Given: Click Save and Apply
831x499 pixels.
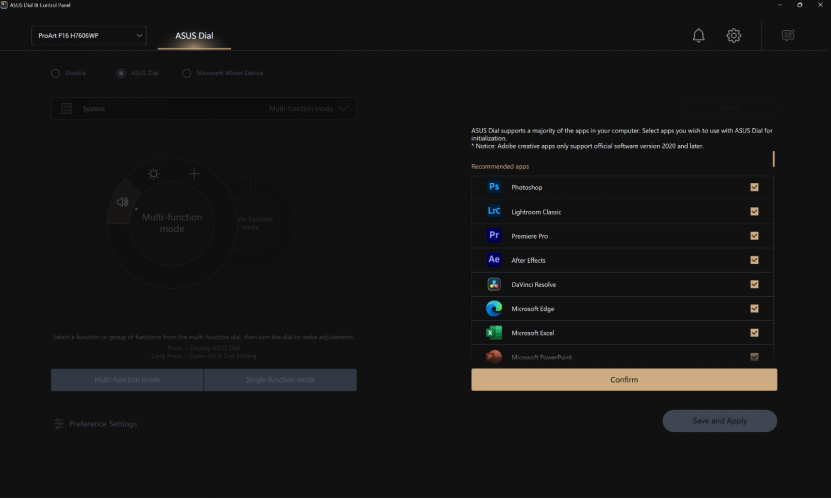Looking at the screenshot, I should tap(720, 421).
